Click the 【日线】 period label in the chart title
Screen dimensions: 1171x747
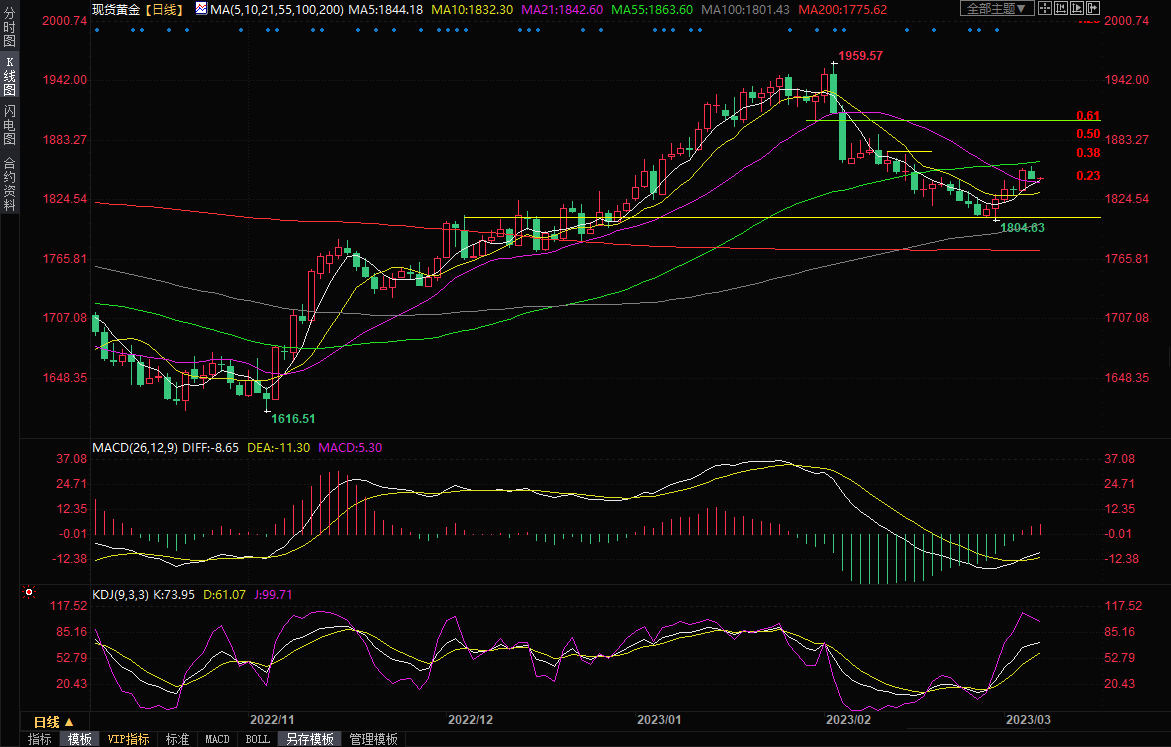(x=162, y=8)
